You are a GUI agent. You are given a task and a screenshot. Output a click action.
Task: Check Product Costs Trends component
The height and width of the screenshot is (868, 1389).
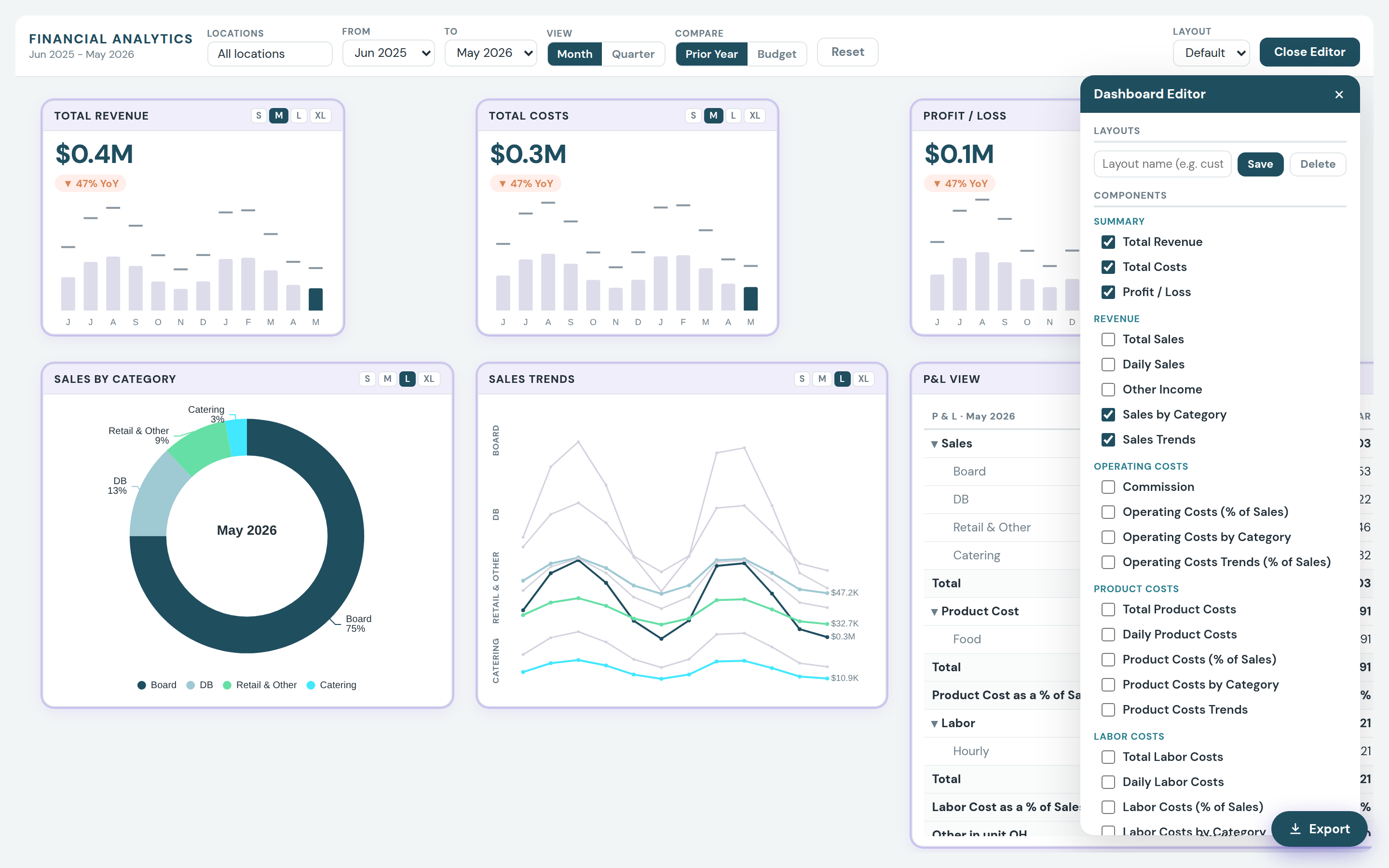point(1108,710)
